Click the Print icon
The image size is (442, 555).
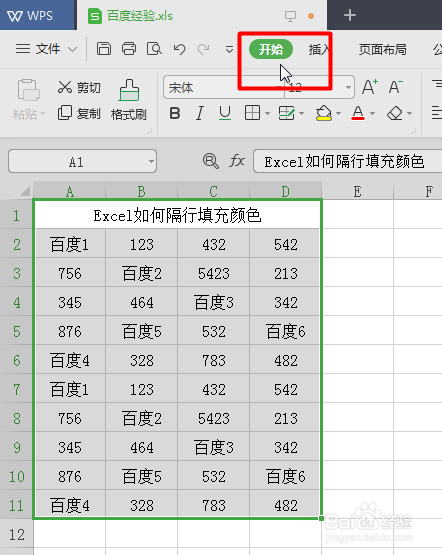[x=129, y=48]
